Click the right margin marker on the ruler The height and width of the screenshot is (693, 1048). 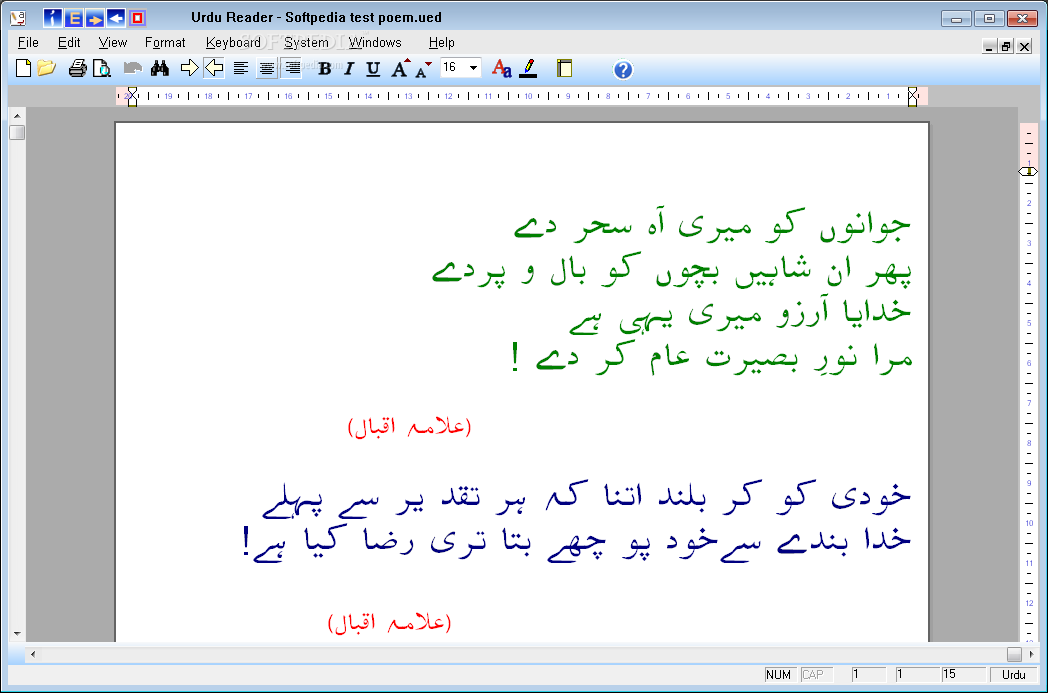tap(912, 96)
